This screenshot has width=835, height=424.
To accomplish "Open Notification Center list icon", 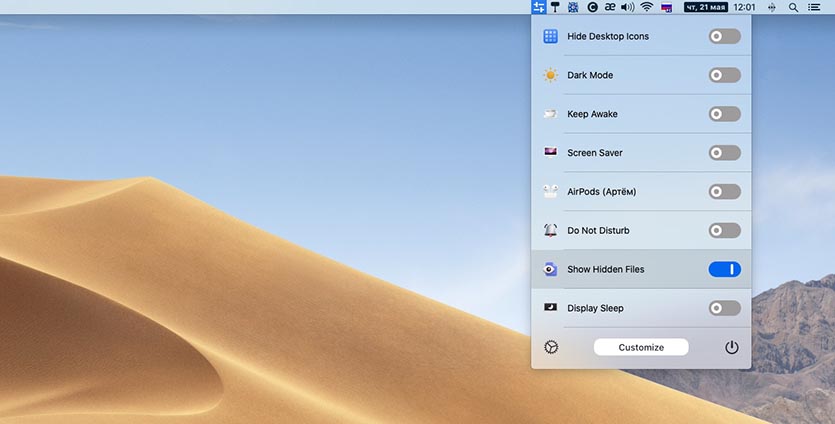I will [x=816, y=7].
